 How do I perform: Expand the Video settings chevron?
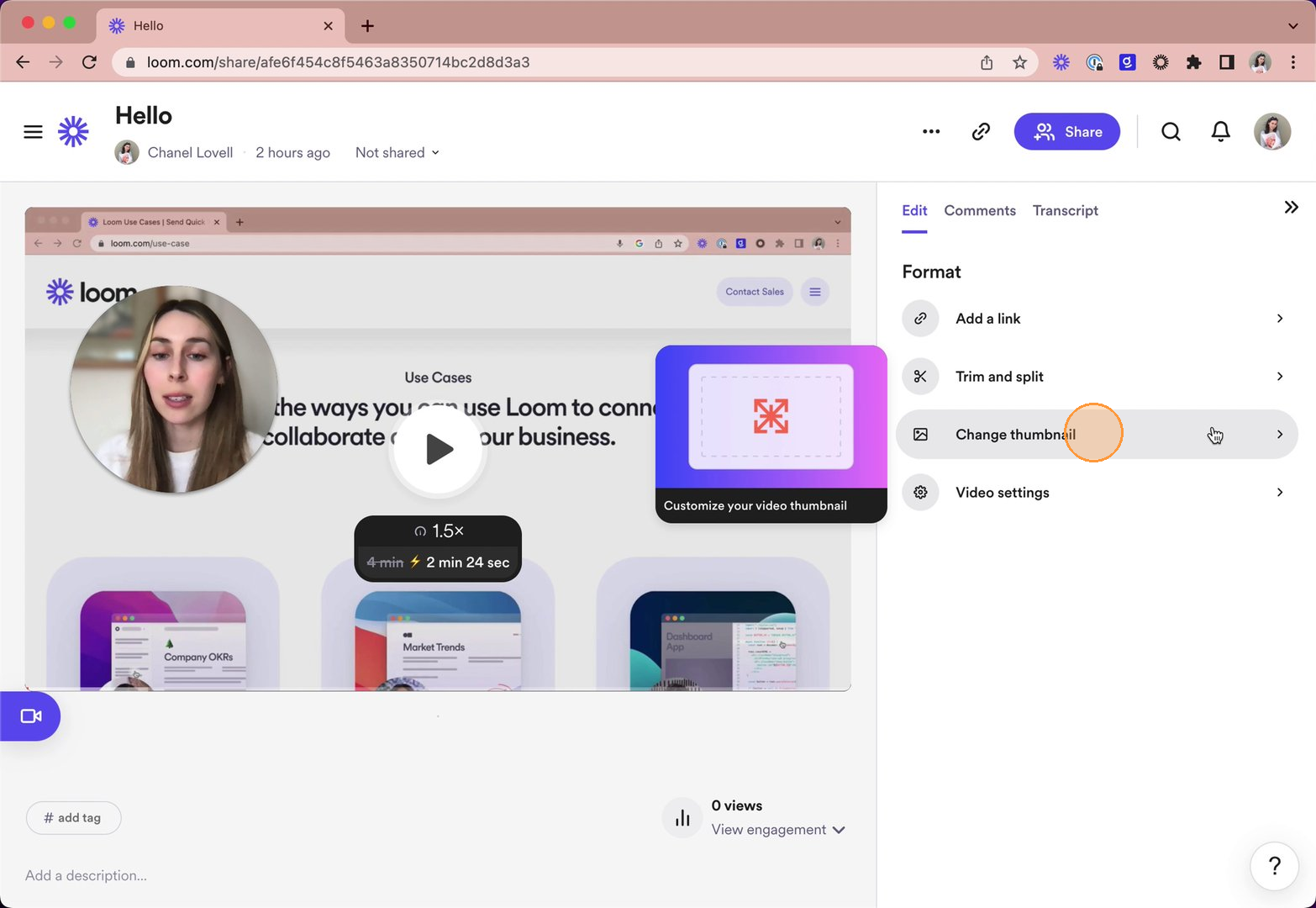coord(1280,493)
